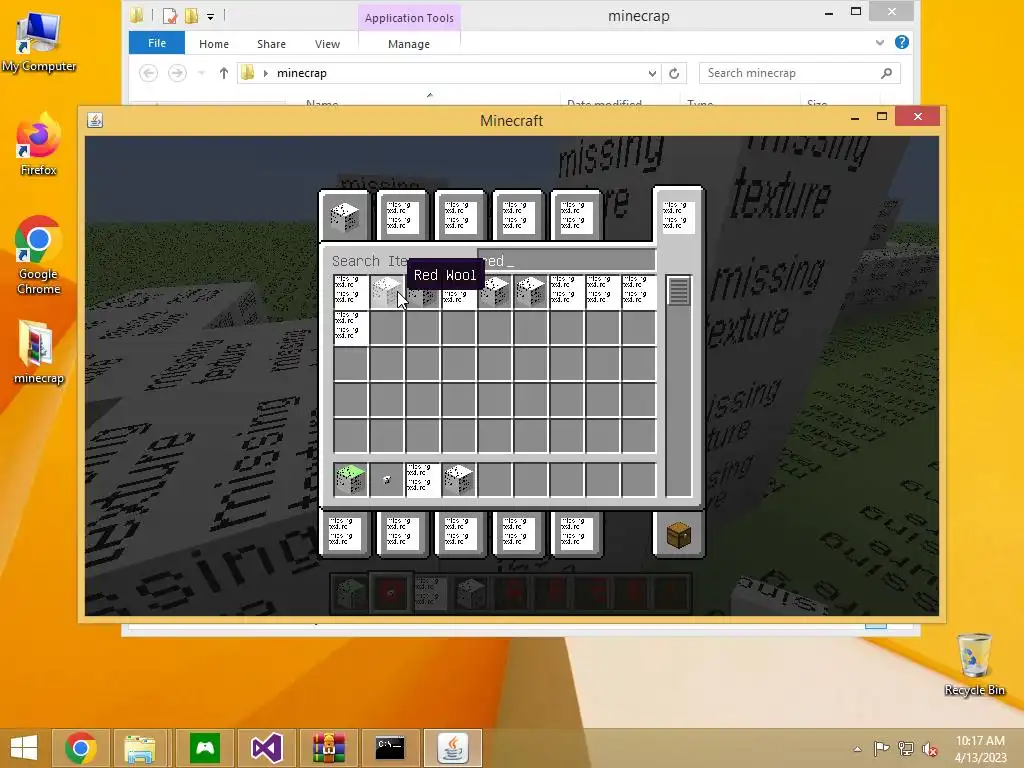Grab the creative inventory scrollbar handle
This screenshot has height=768, width=1024.
679,291
